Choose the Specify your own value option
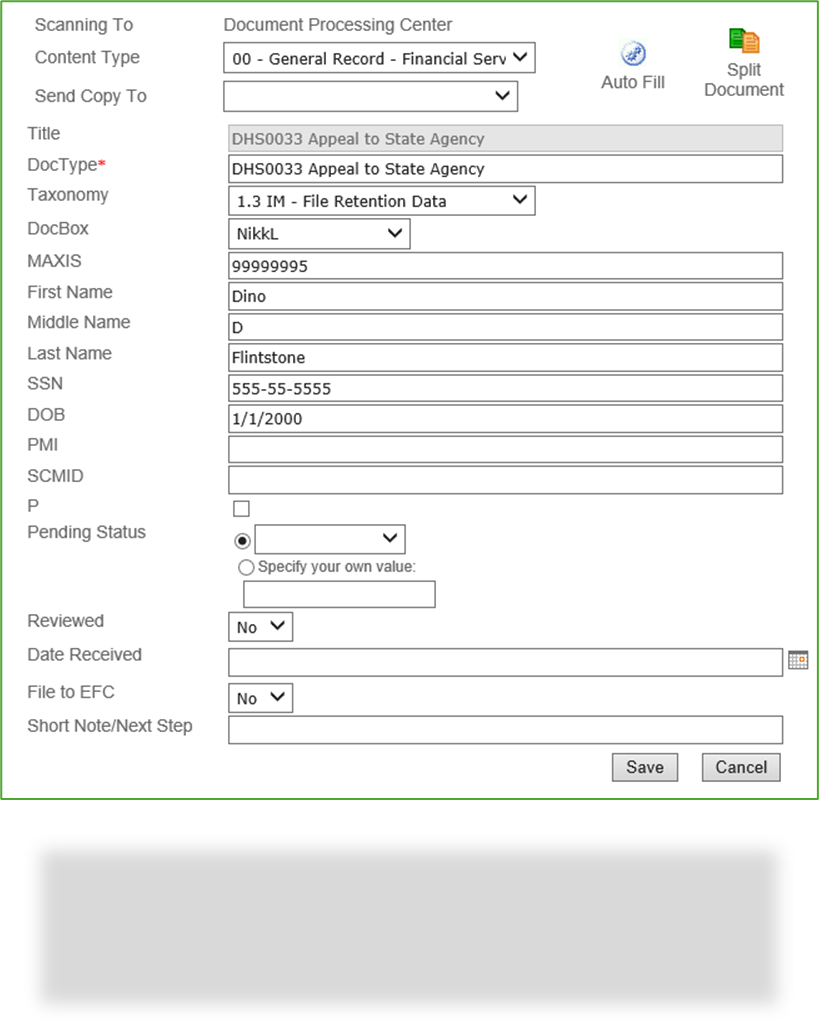Image resolution: width=819 pixels, height=1029 pixels. point(246,567)
